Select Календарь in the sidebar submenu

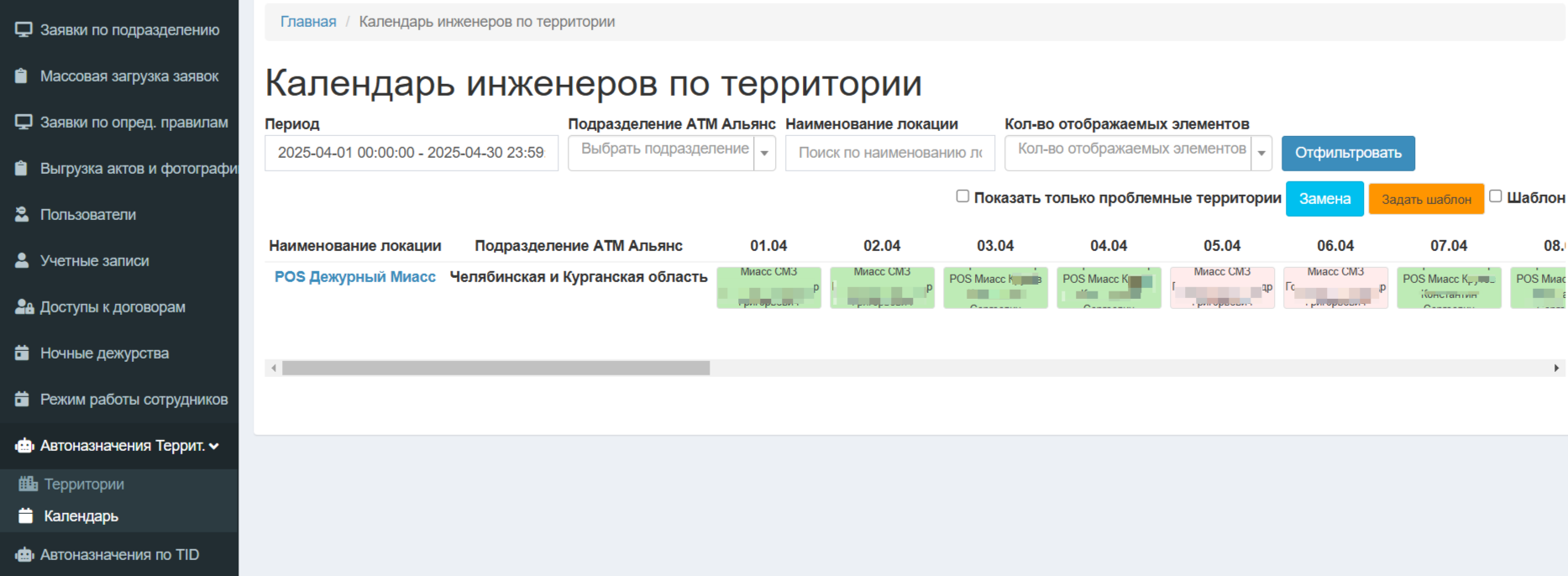pyautogui.click(x=81, y=516)
